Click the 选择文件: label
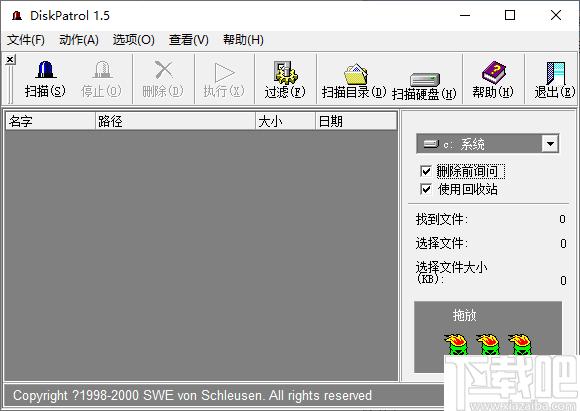Image resolution: width=580 pixels, height=411 pixels. [x=442, y=243]
